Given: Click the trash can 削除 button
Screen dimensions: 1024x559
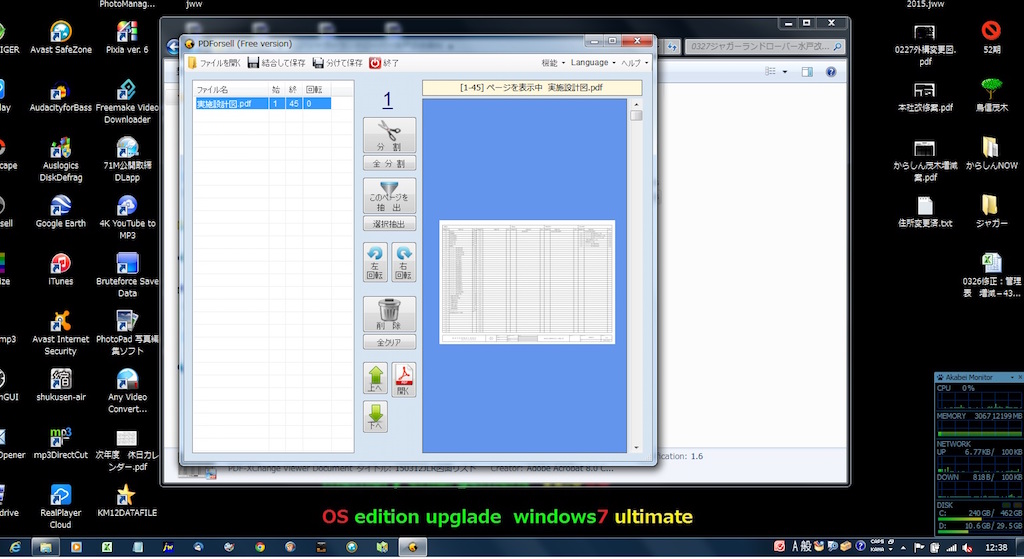Looking at the screenshot, I should coord(389,314).
